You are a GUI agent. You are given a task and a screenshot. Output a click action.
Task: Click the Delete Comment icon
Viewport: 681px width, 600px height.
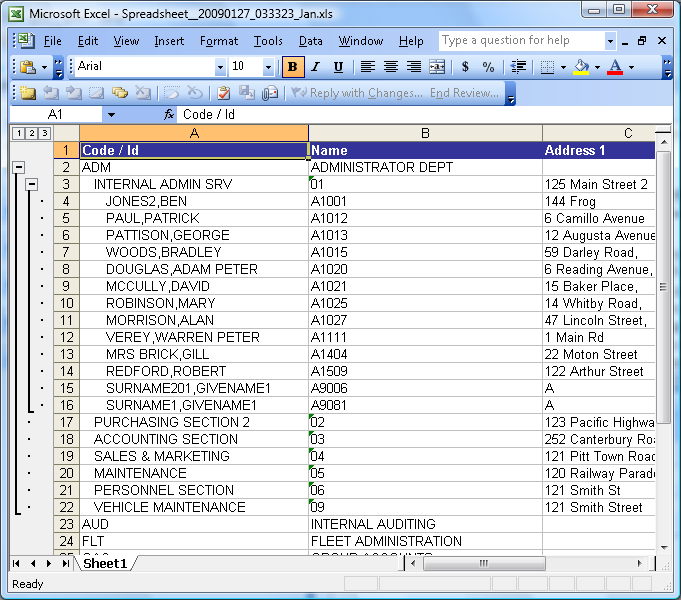coord(142,93)
